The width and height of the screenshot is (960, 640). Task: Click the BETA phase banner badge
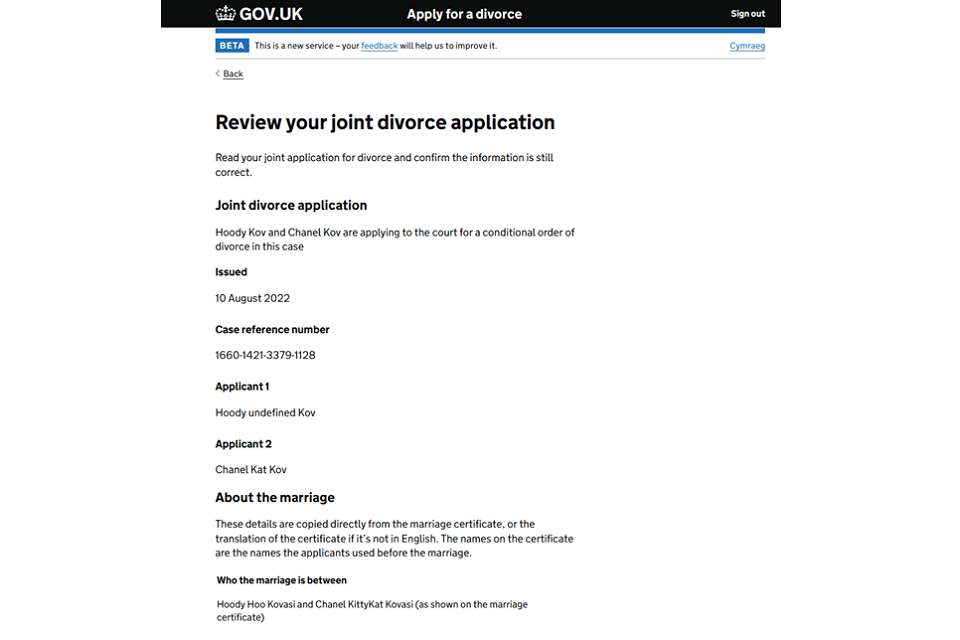coord(231,44)
